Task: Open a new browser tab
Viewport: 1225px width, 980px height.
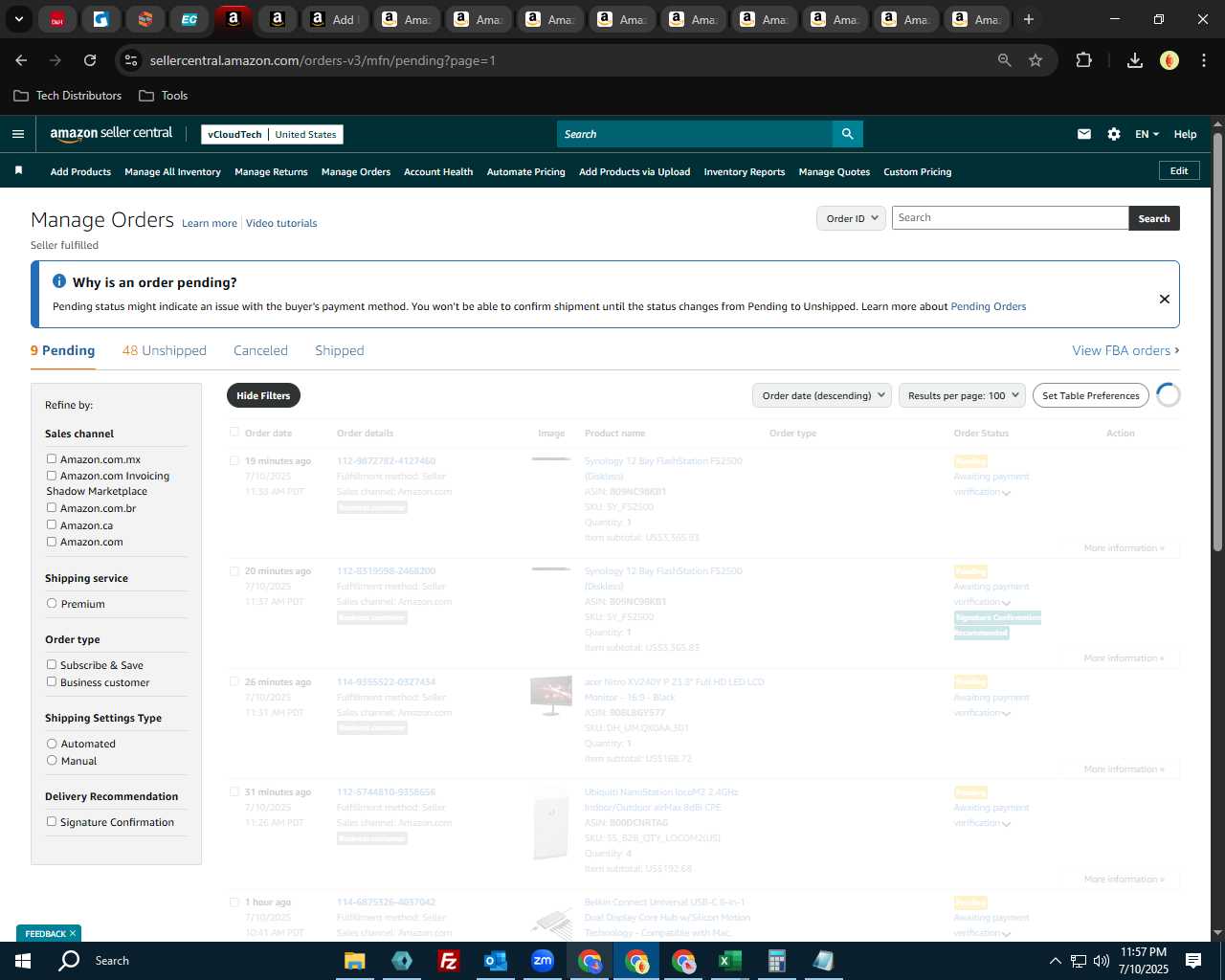Action: (1029, 19)
